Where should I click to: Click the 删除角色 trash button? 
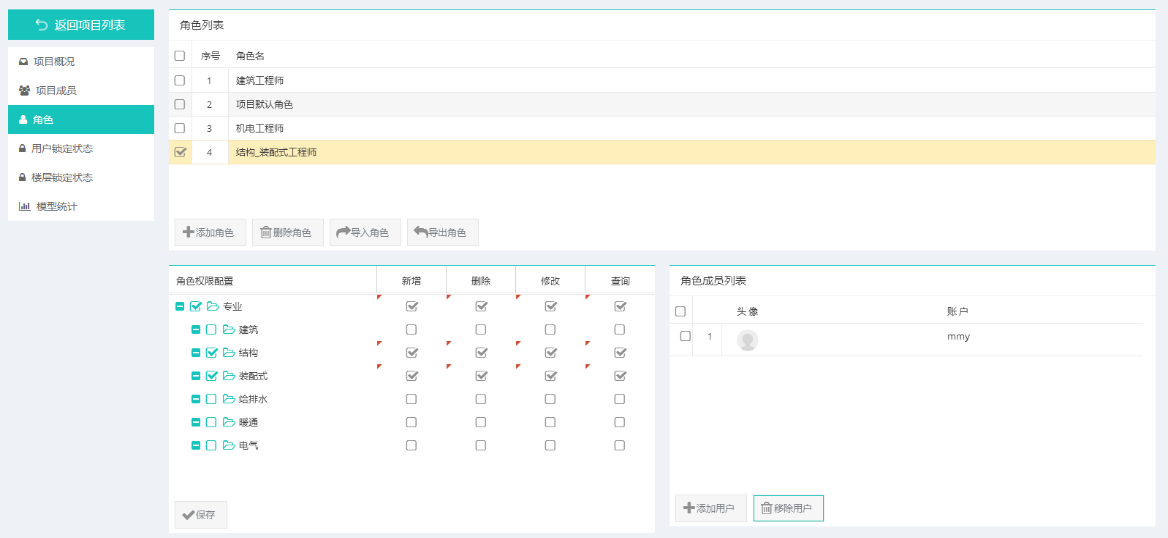tap(285, 233)
